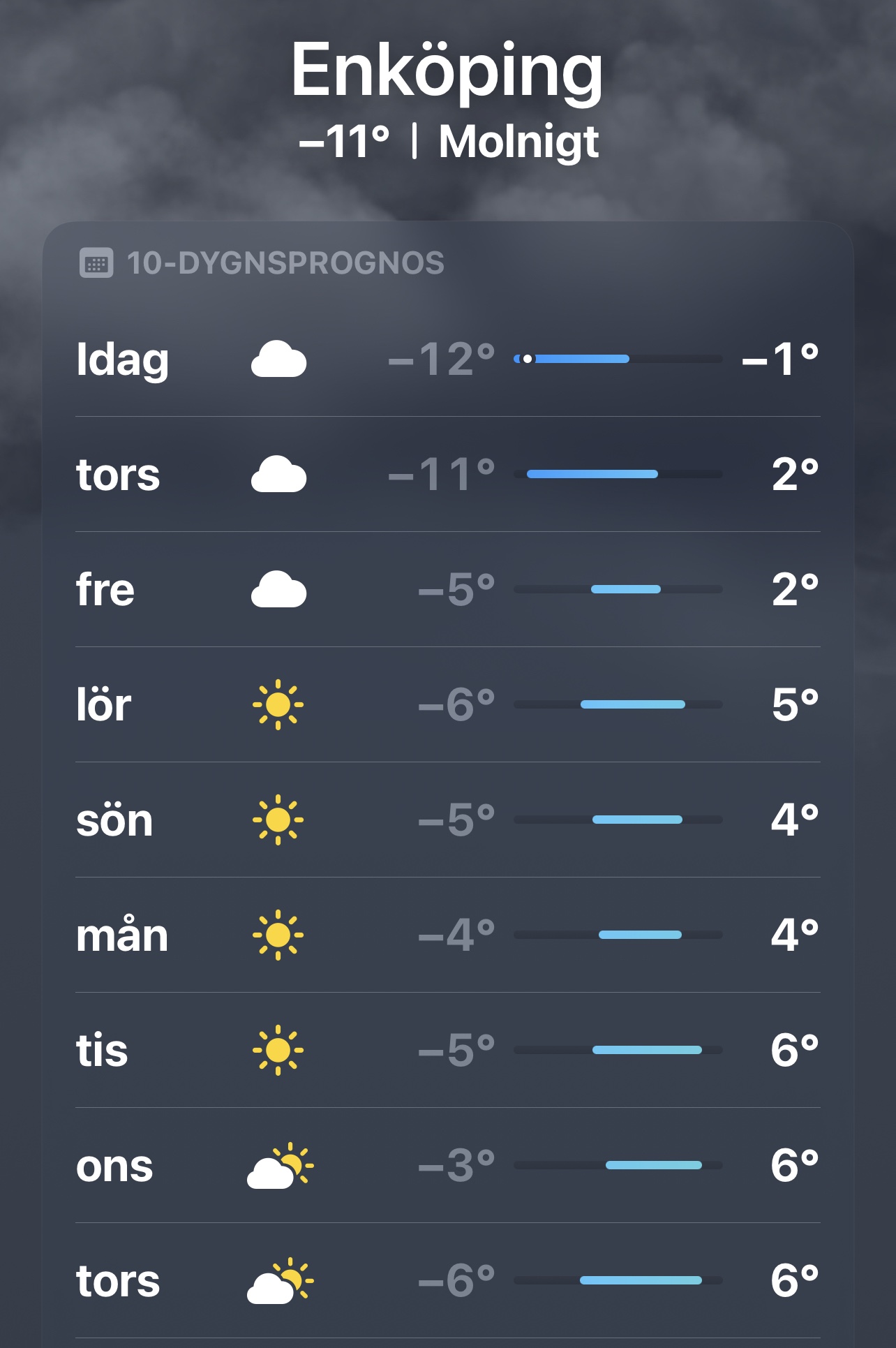The height and width of the screenshot is (1348, 896).
Task: Tap the calendar icon beside 10-DYGNSPROGNOS
Action: (x=96, y=263)
